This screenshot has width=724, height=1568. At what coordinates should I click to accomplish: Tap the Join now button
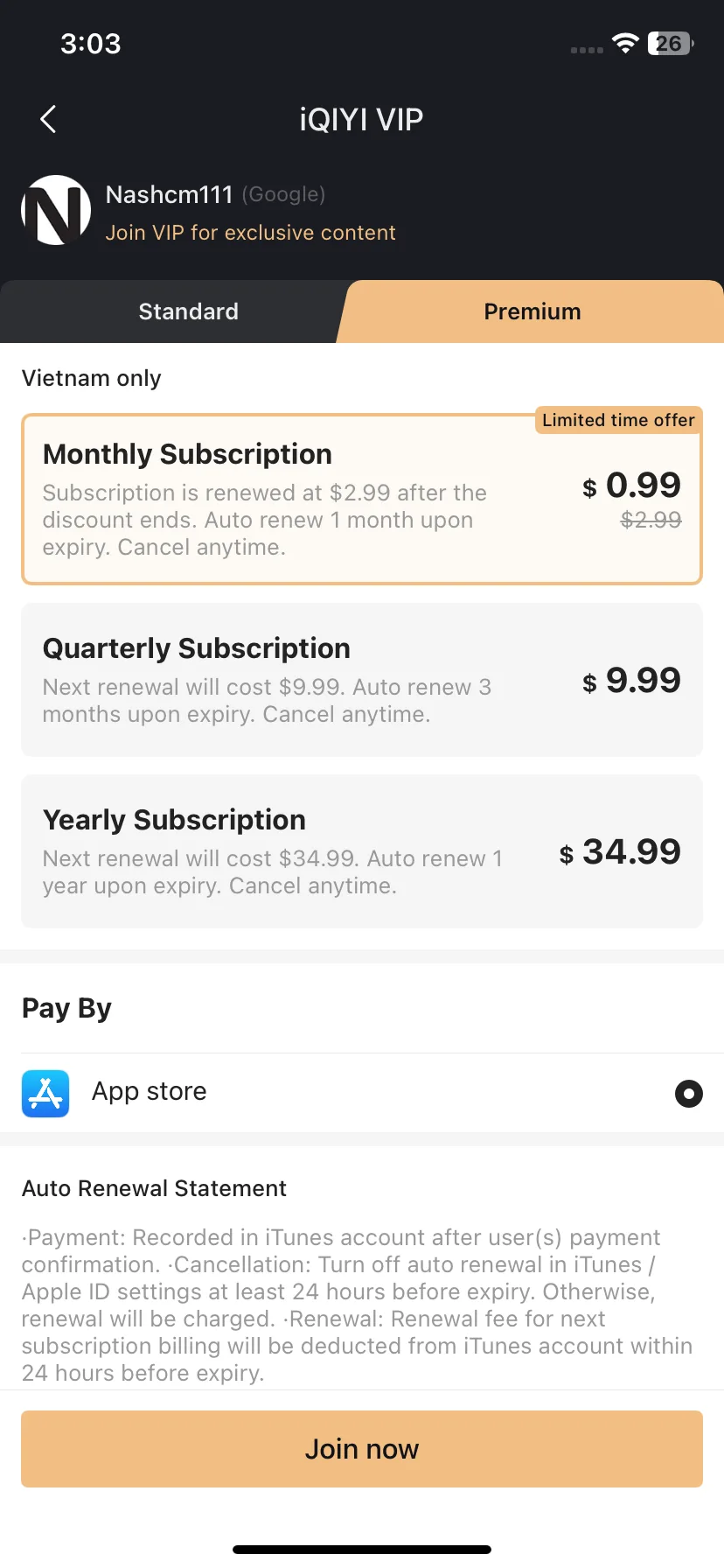[x=362, y=1449]
